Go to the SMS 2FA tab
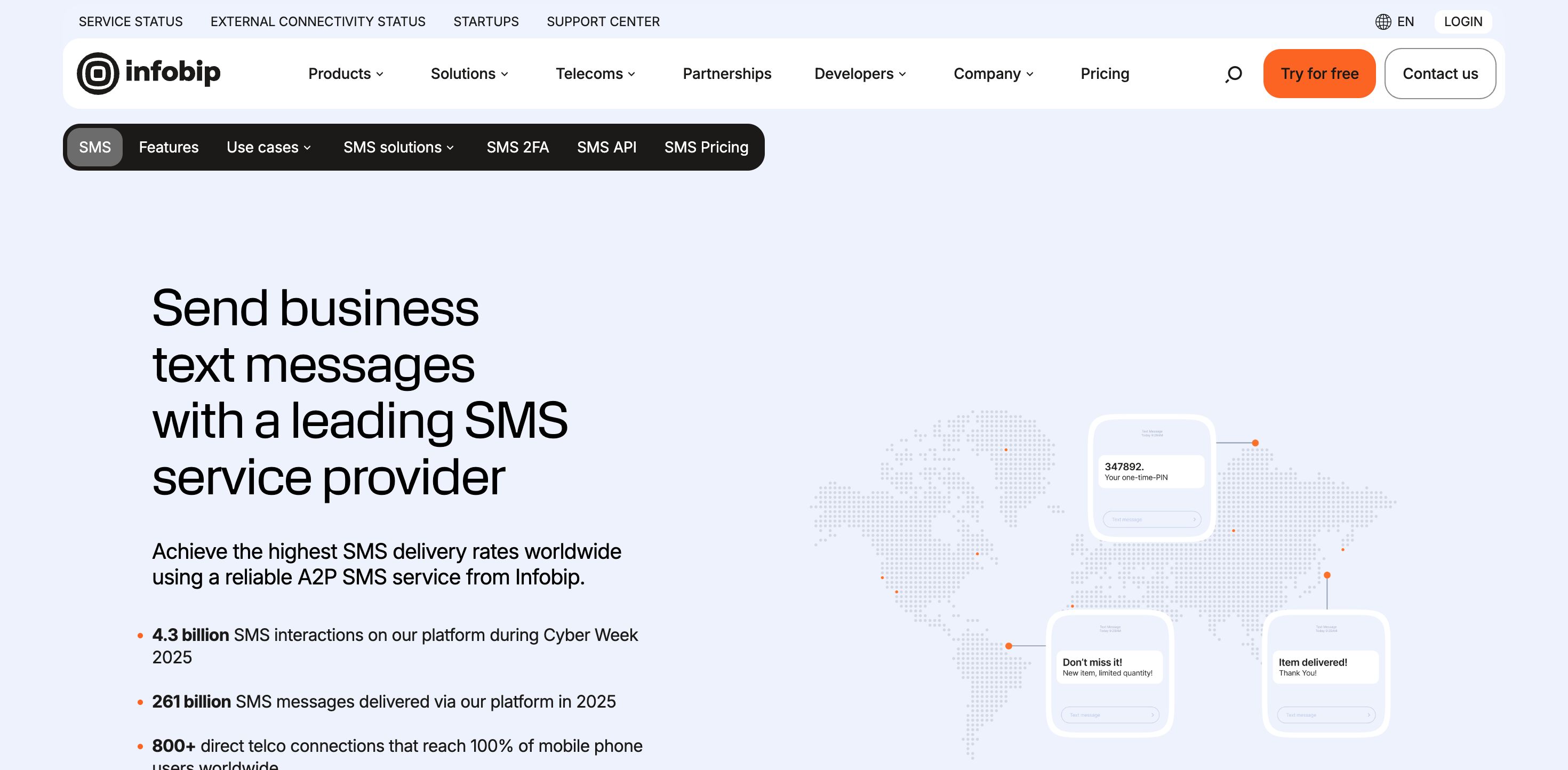This screenshot has height=770, width=1568. (517, 147)
